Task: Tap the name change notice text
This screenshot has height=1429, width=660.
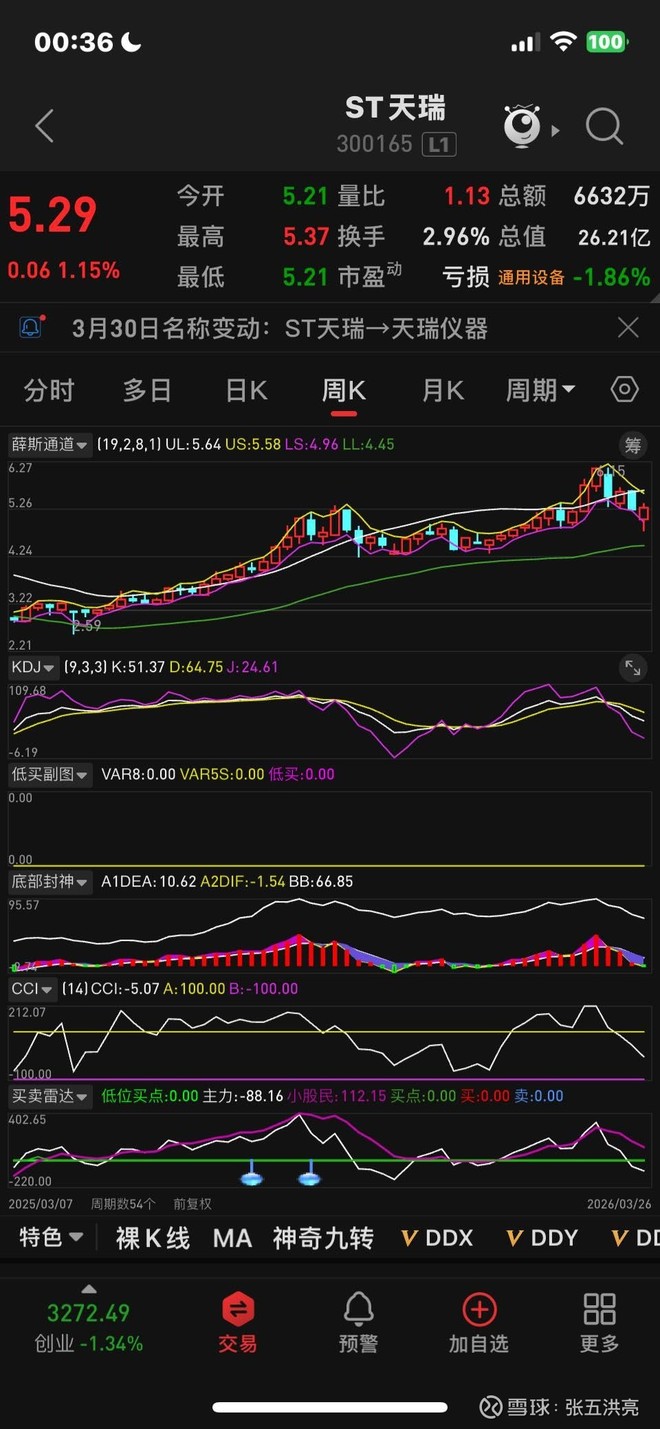Action: coord(280,327)
